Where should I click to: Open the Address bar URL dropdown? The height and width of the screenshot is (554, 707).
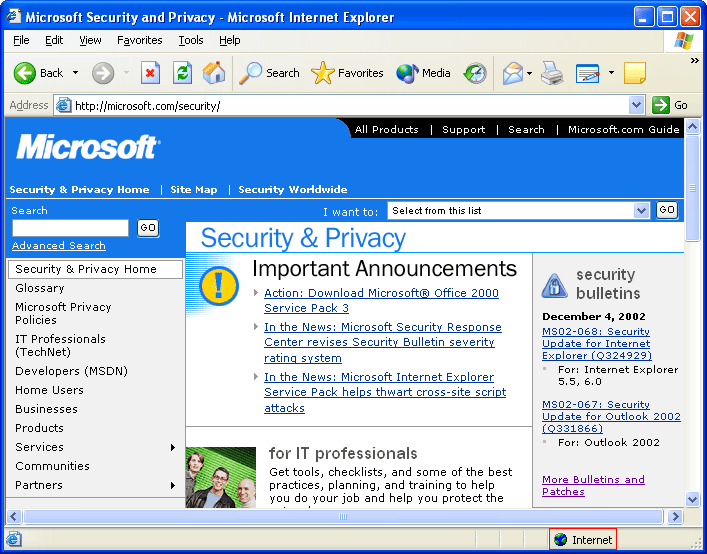(x=637, y=105)
